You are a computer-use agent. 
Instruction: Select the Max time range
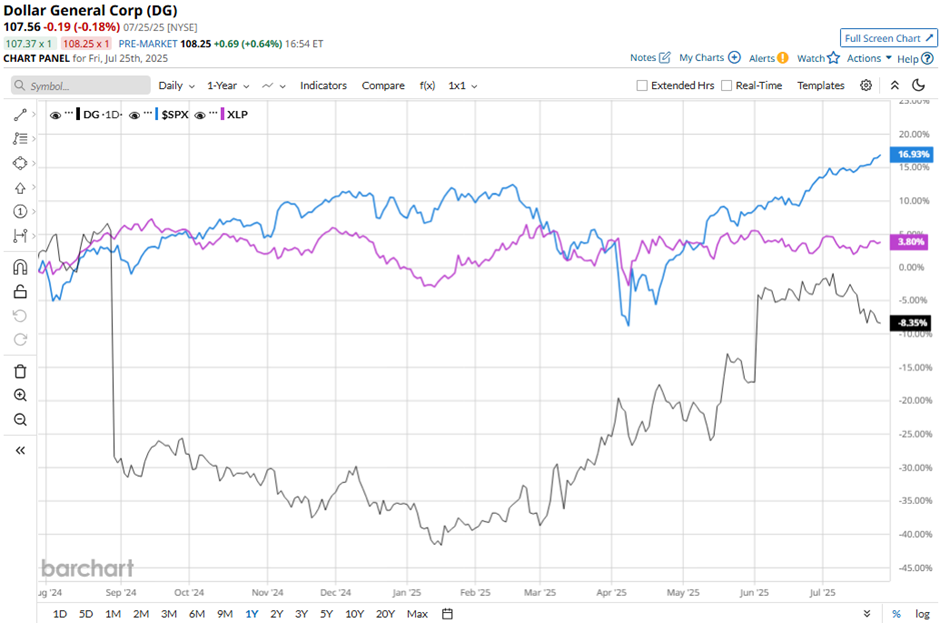tap(417, 614)
